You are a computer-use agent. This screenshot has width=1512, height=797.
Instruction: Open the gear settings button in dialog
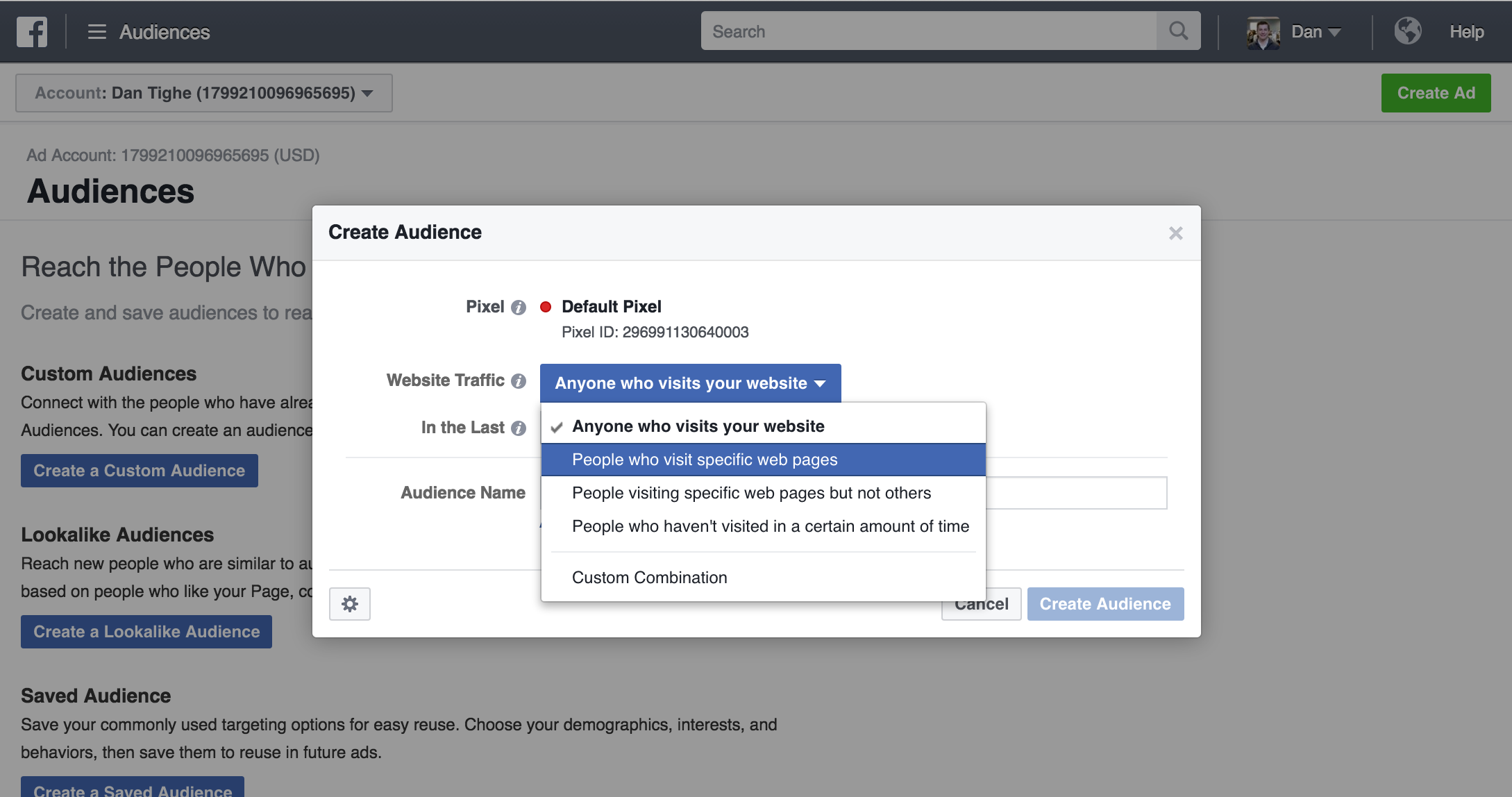pos(350,604)
